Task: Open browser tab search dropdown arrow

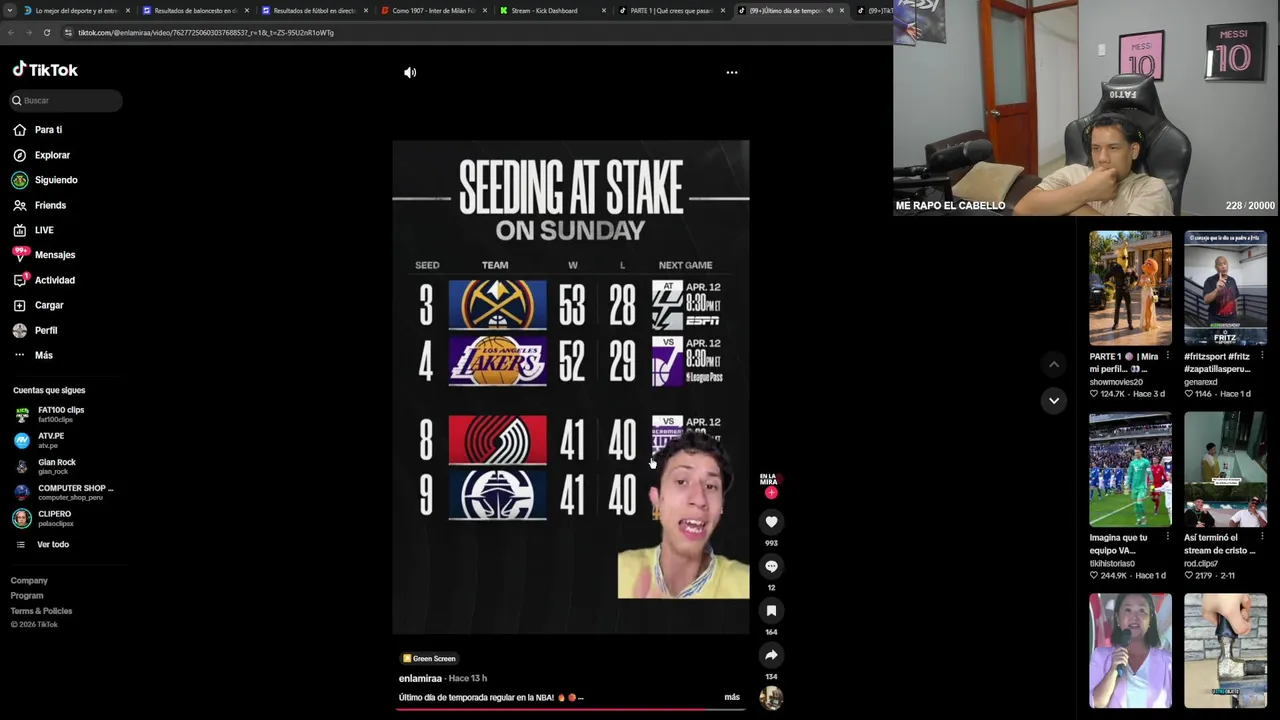Action: [10, 10]
